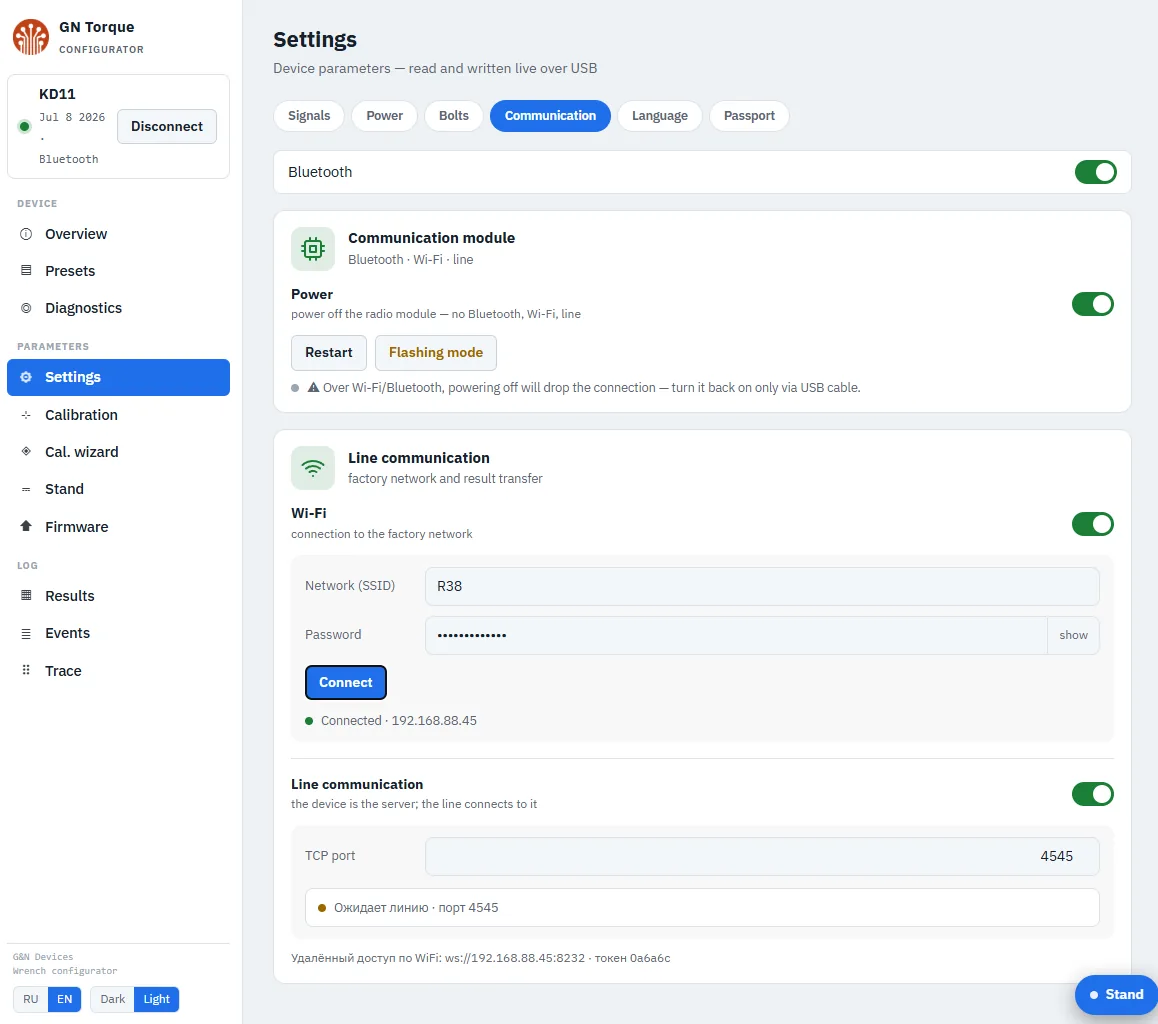The image size is (1158, 1024).
Task: Select the EN language option
Action: pyautogui.click(x=65, y=999)
